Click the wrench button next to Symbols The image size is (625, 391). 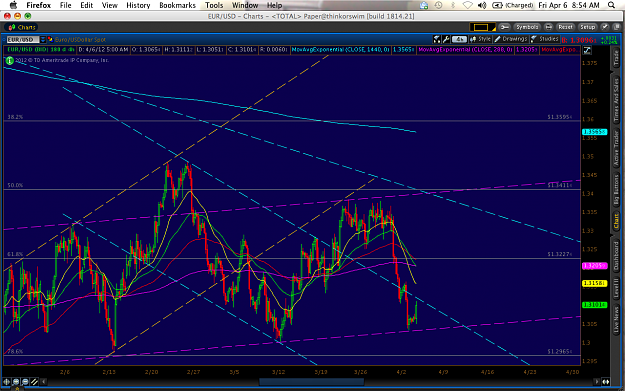[505, 27]
